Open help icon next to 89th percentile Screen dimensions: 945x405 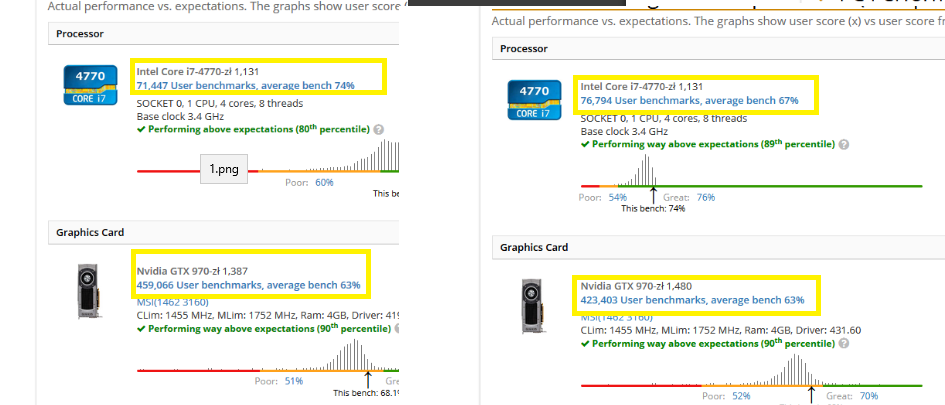(x=844, y=145)
